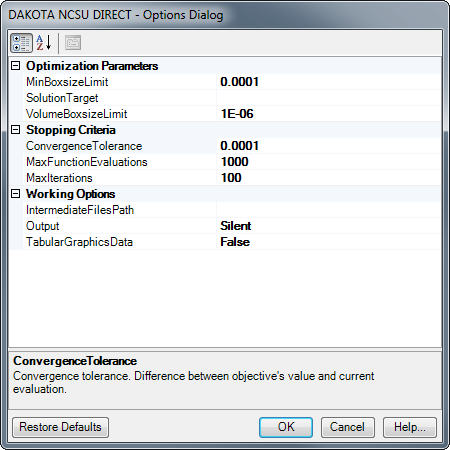Click the Restore Defaults button
This screenshot has height=450, width=450.
(60, 427)
